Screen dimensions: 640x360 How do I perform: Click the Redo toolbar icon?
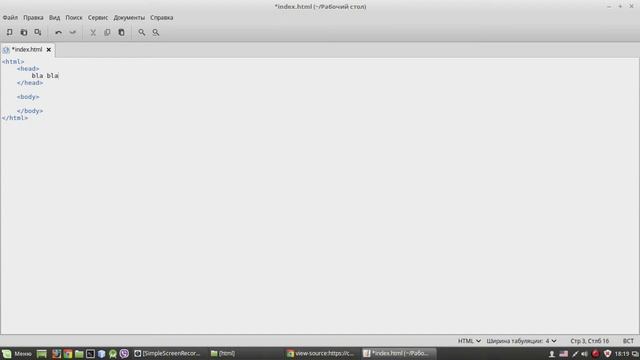click(73, 32)
